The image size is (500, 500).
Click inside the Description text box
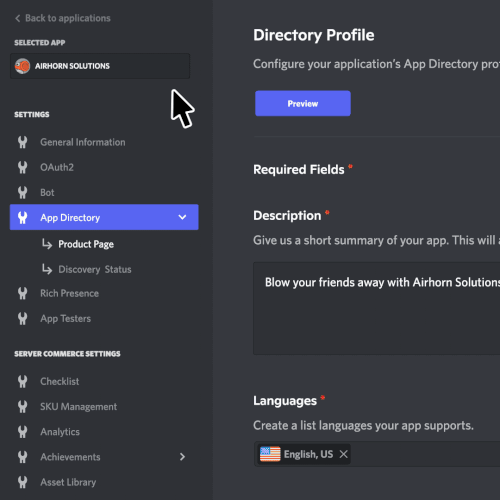point(376,308)
